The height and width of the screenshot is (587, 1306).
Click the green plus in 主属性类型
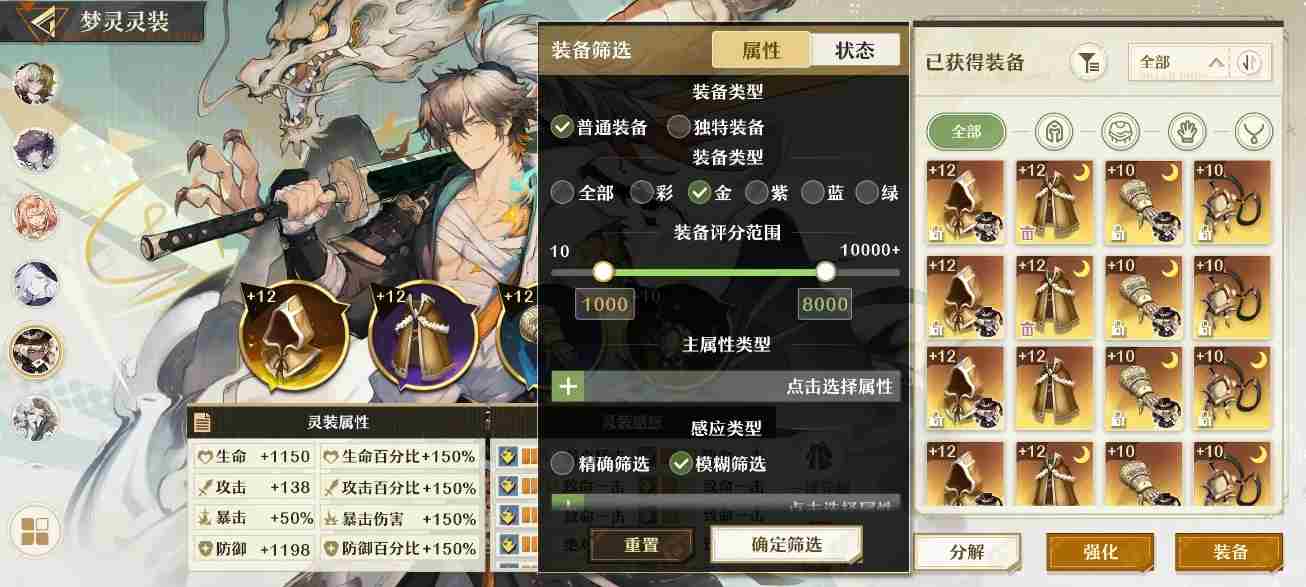click(568, 386)
